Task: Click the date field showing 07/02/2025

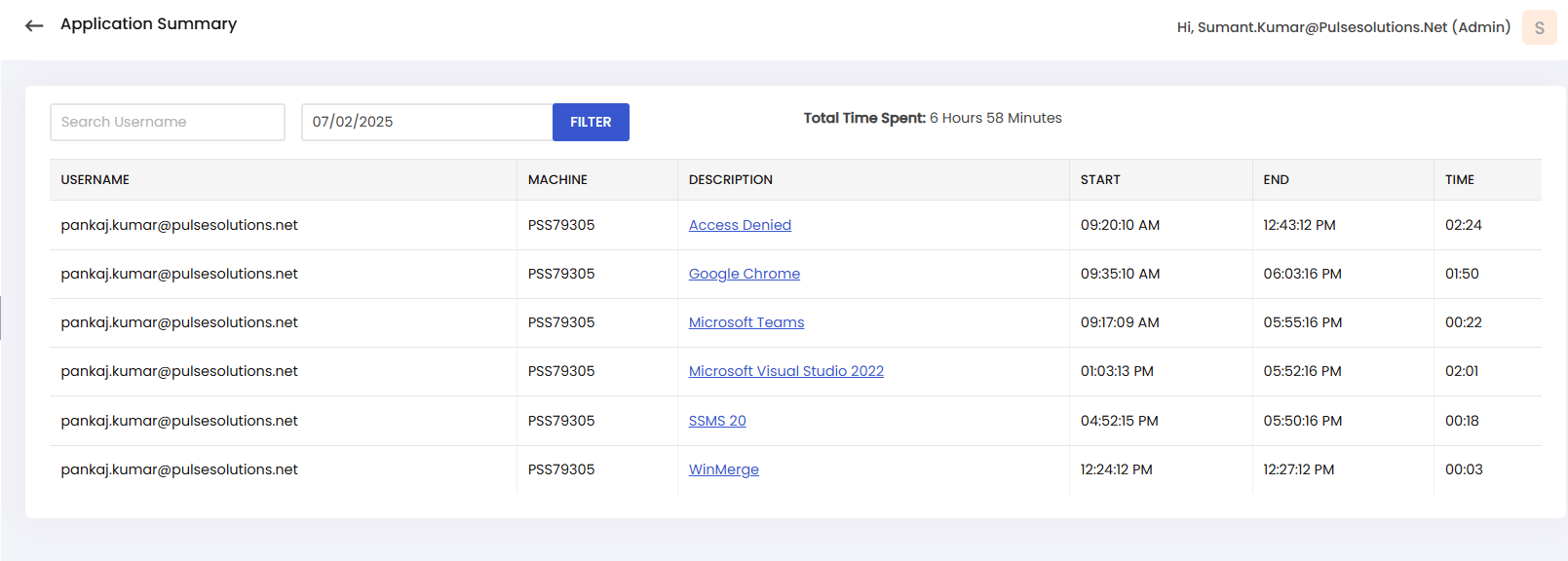Action: click(x=427, y=122)
